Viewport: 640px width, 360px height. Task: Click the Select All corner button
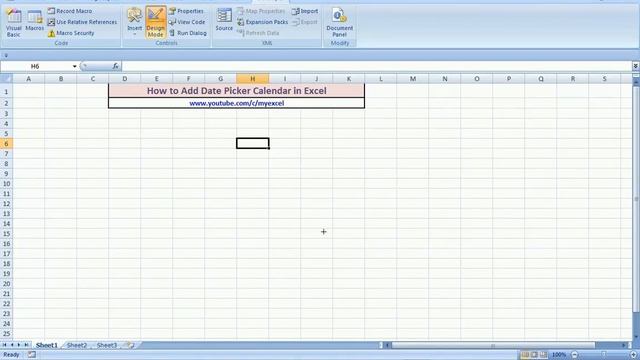tap(6, 78)
